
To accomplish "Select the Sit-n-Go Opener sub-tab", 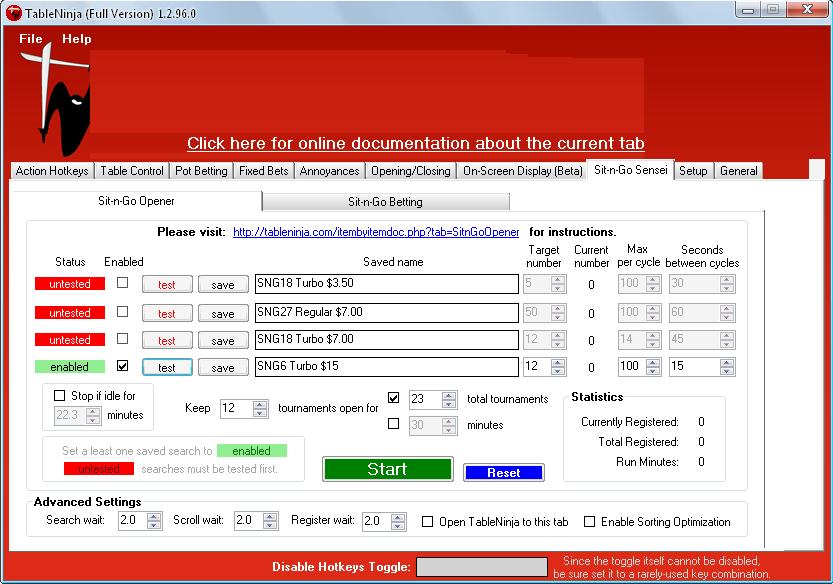I will coord(137,201).
